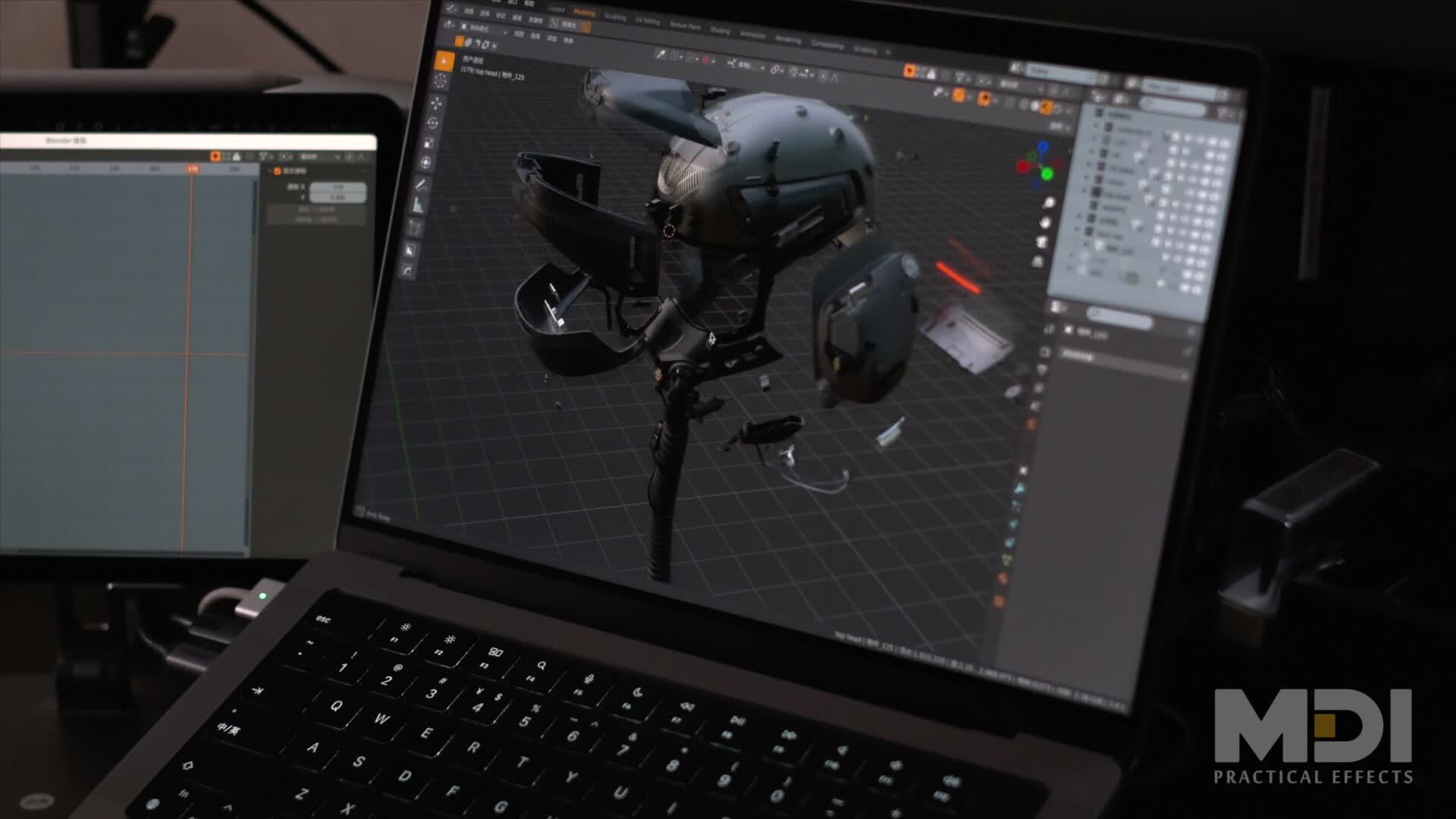Click the green Y axis gizmo ball
The width and height of the screenshot is (1456, 819).
coord(1047,174)
